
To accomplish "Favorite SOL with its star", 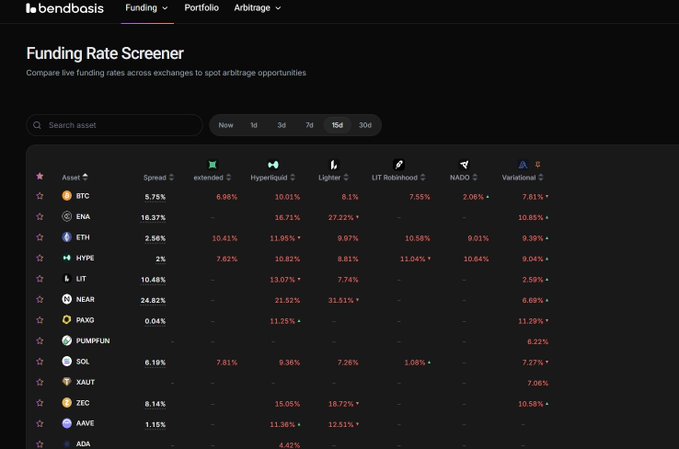I will tap(40, 361).
